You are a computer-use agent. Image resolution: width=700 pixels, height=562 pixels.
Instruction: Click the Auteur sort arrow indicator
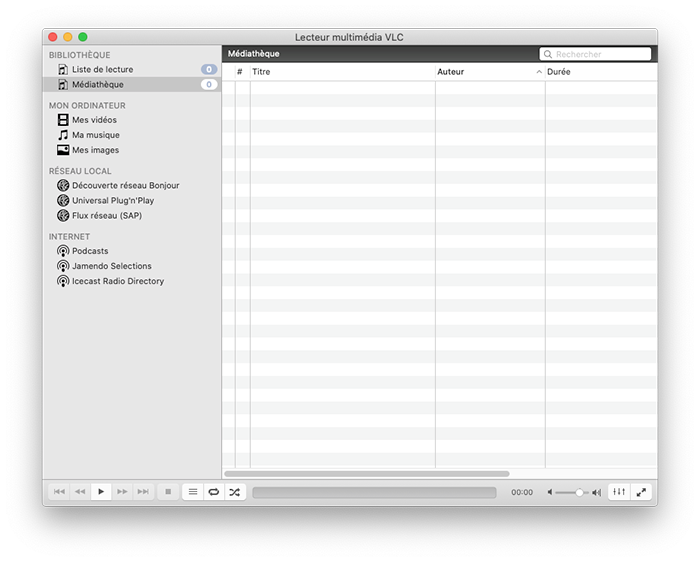click(539, 72)
